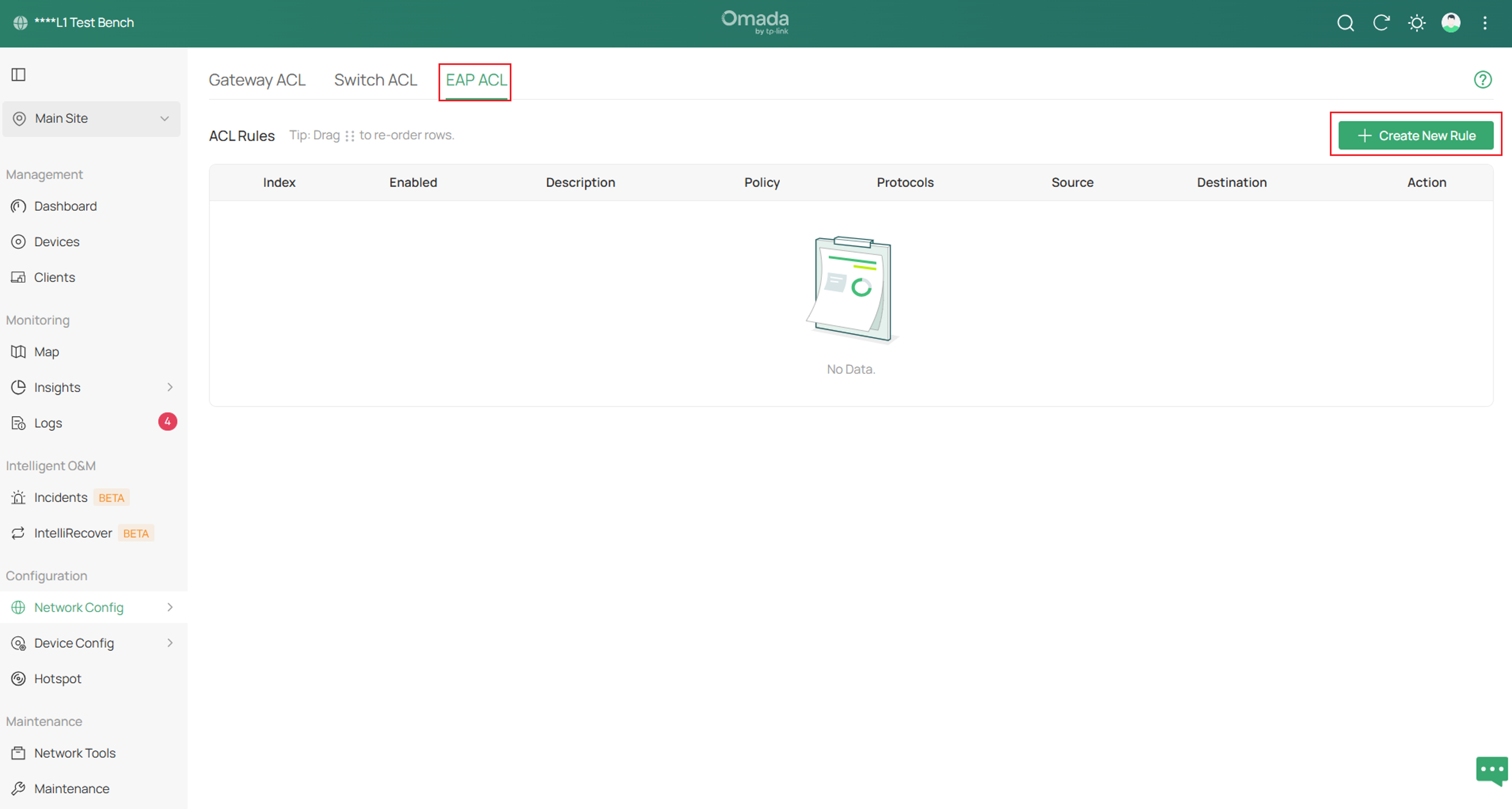
Task: Click the Logs document icon
Action: coord(19,423)
